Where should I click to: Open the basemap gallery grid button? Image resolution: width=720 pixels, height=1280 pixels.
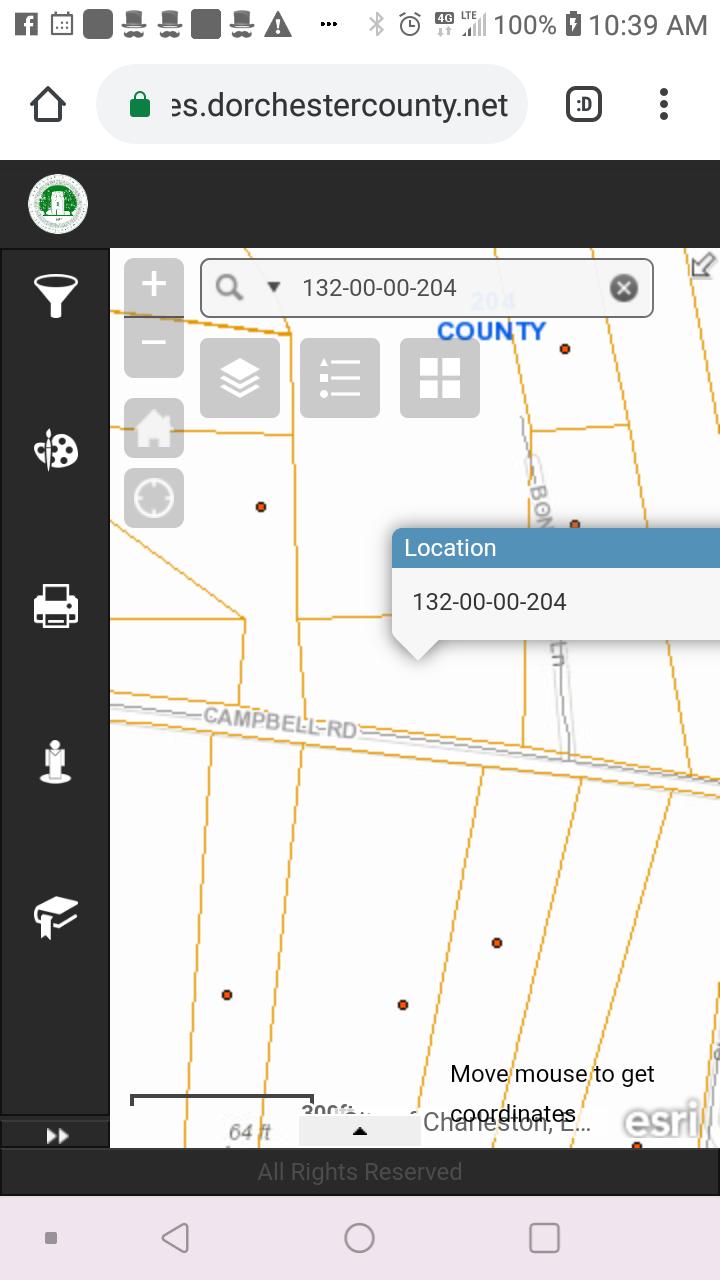[x=440, y=378]
